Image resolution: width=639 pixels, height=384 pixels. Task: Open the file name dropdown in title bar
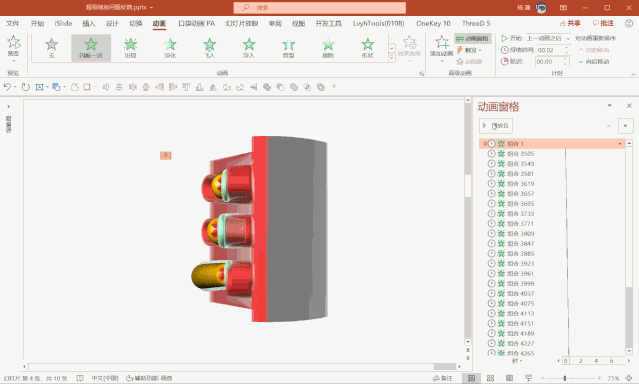(152, 7)
